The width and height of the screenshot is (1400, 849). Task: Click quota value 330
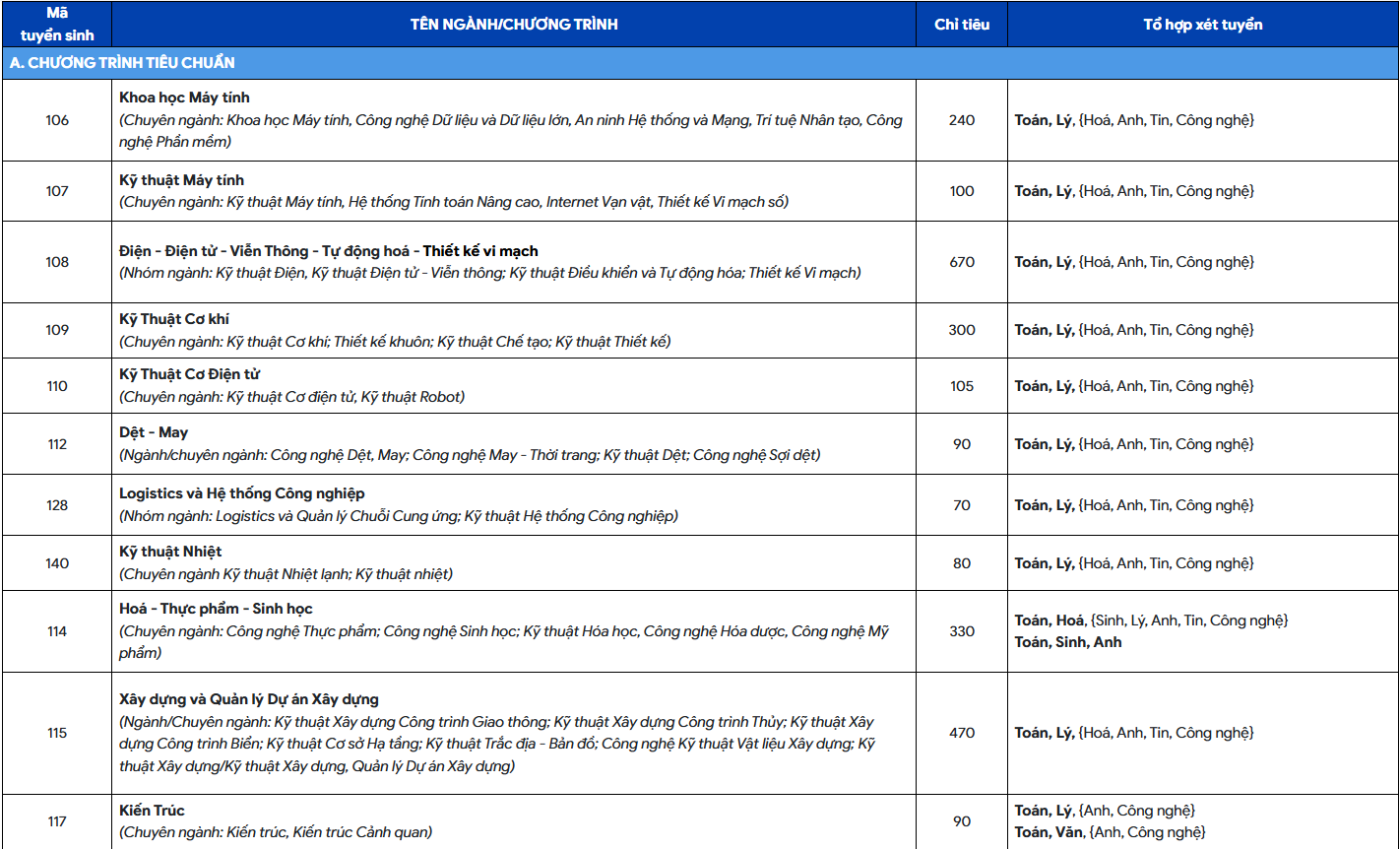pos(962,631)
